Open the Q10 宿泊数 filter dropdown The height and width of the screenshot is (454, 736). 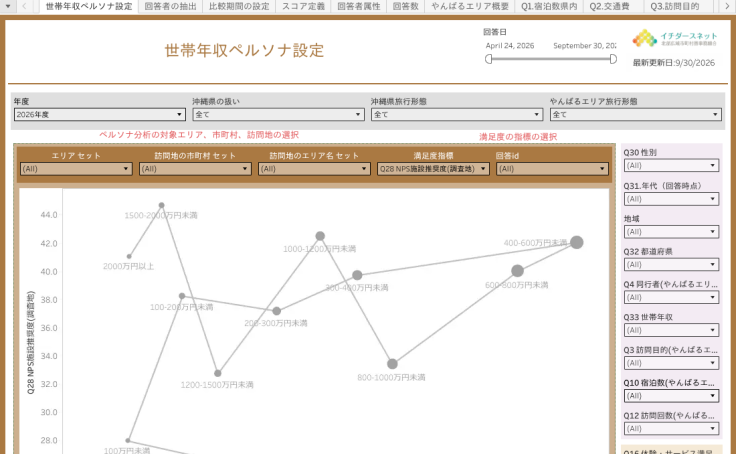point(671,396)
